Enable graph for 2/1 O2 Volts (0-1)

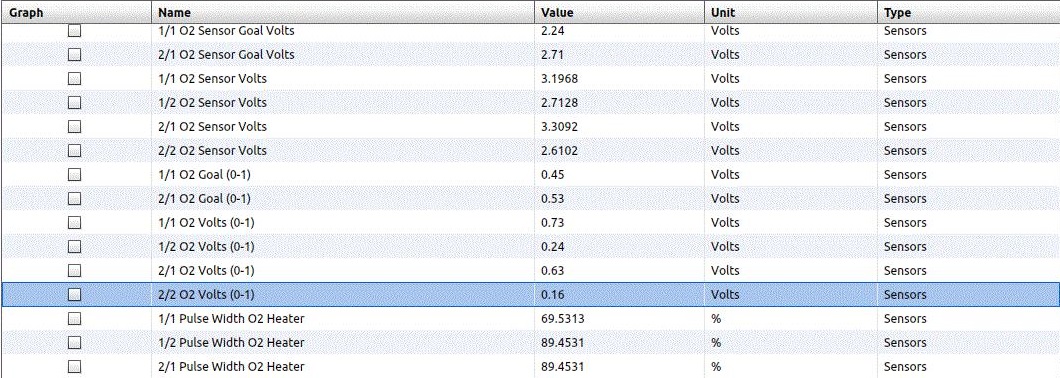(x=74, y=270)
